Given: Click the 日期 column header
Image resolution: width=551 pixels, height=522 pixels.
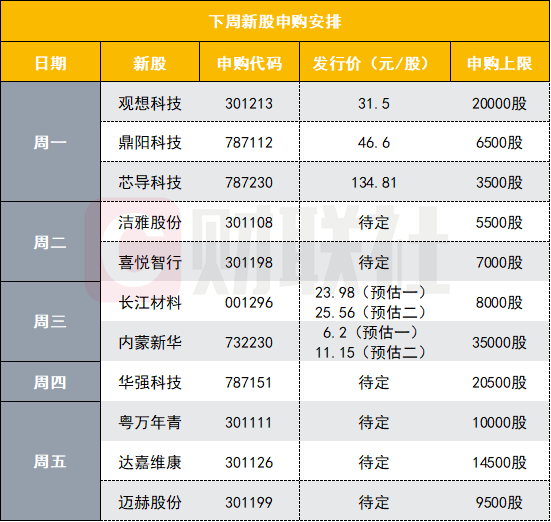Looking at the screenshot, I should [51, 62].
